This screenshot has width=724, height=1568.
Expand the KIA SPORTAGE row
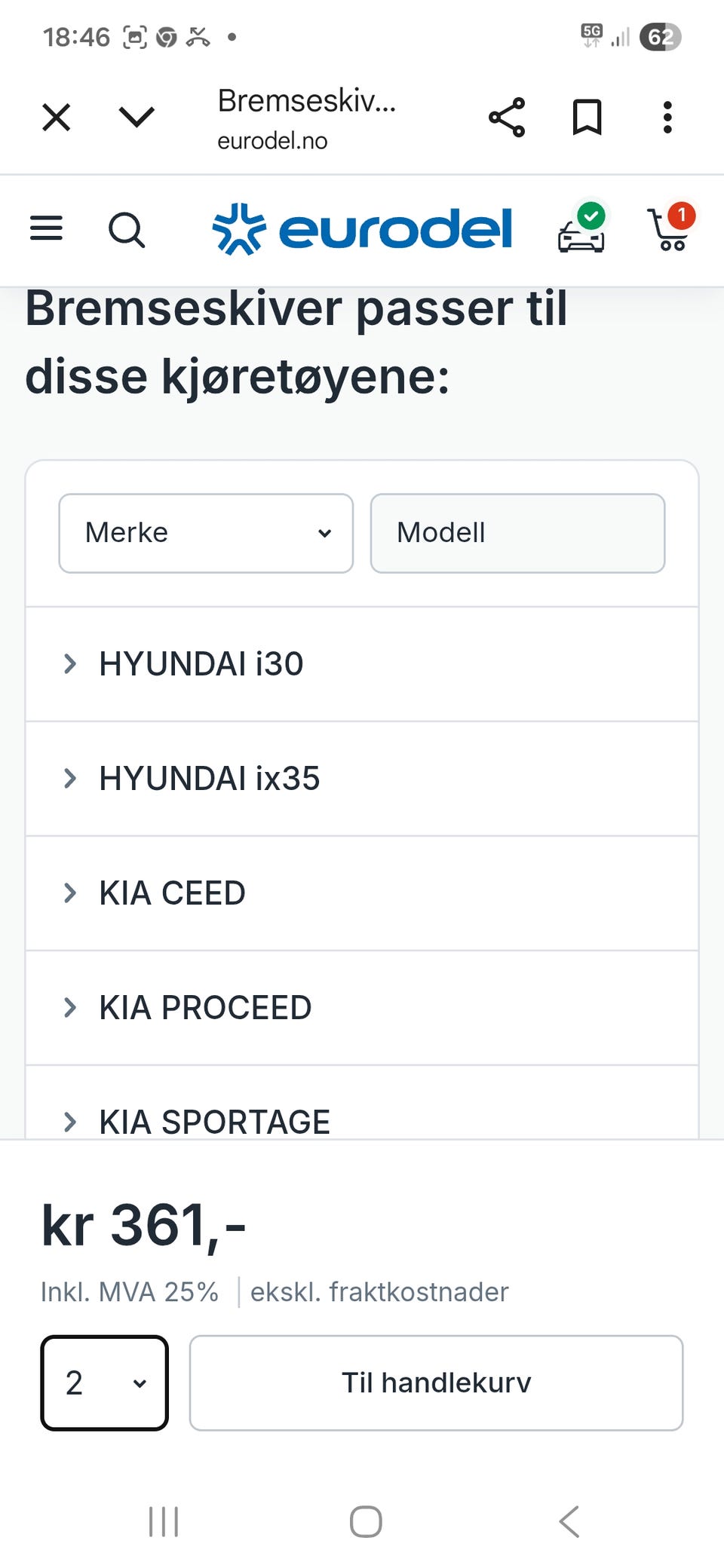pyautogui.click(x=362, y=1121)
